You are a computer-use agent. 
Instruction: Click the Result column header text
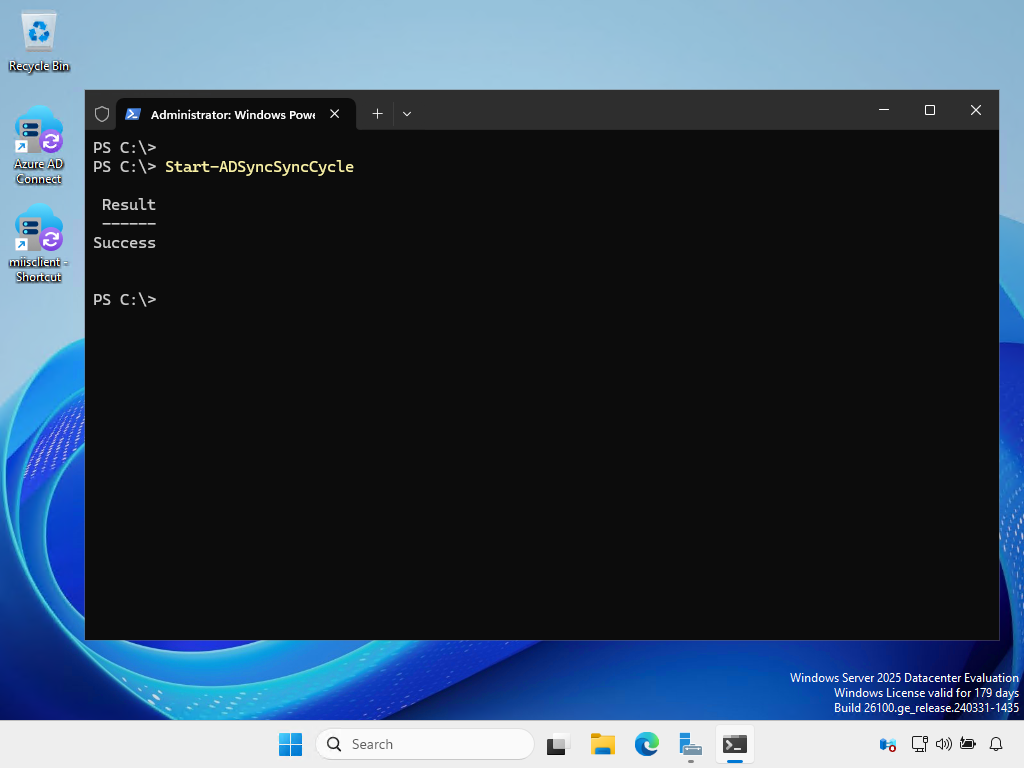[x=129, y=204]
